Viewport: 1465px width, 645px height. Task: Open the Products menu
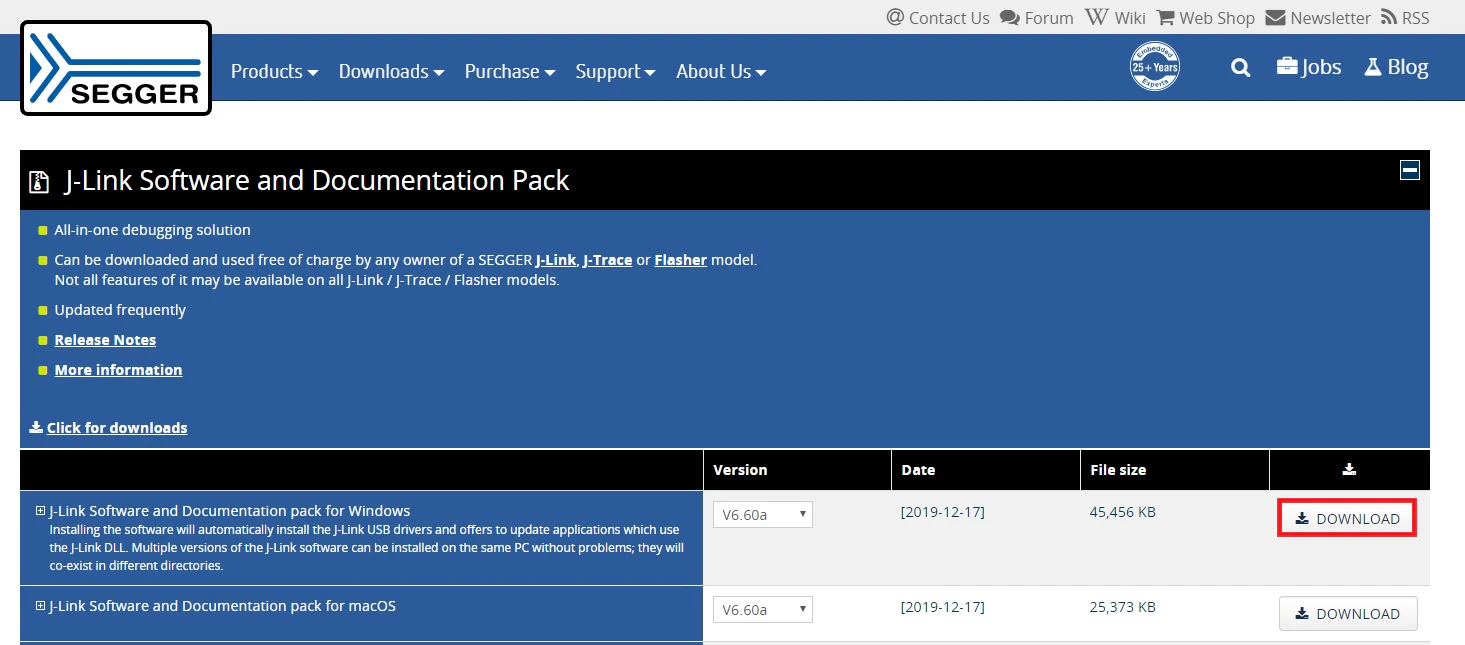pos(275,71)
